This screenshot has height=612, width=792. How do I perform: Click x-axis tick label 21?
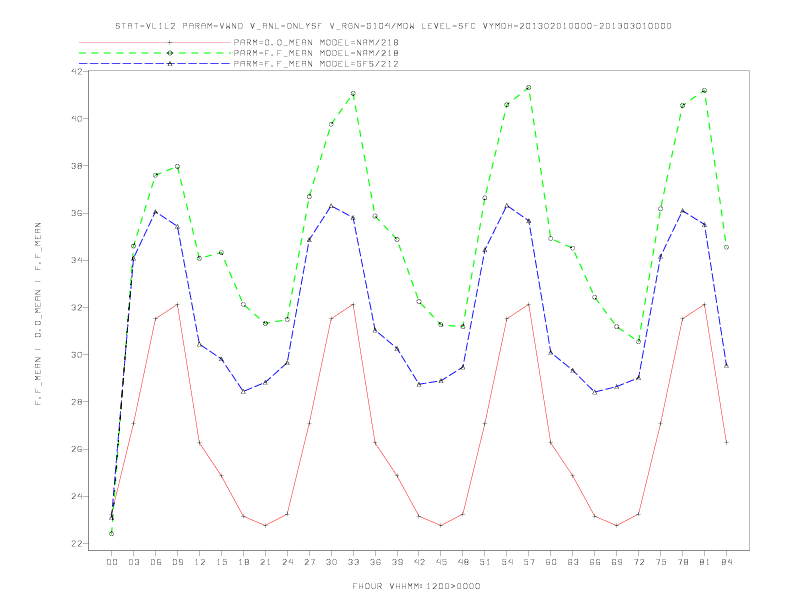pyautogui.click(x=265, y=562)
